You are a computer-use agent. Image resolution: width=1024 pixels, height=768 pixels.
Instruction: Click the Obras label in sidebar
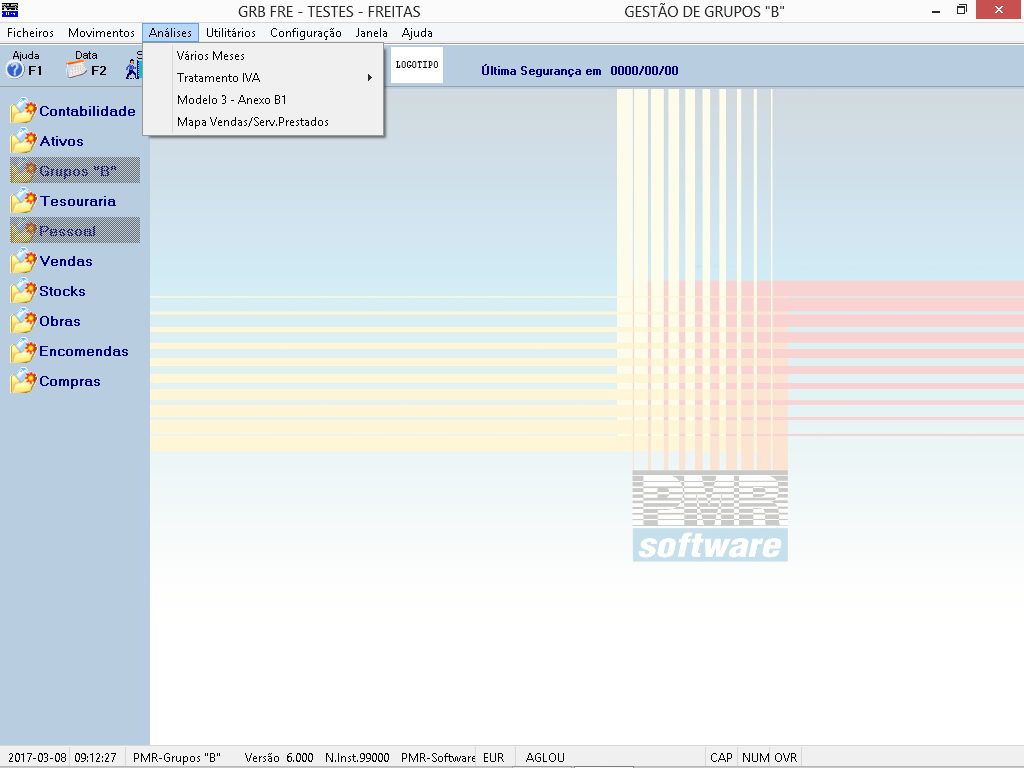click(x=60, y=321)
